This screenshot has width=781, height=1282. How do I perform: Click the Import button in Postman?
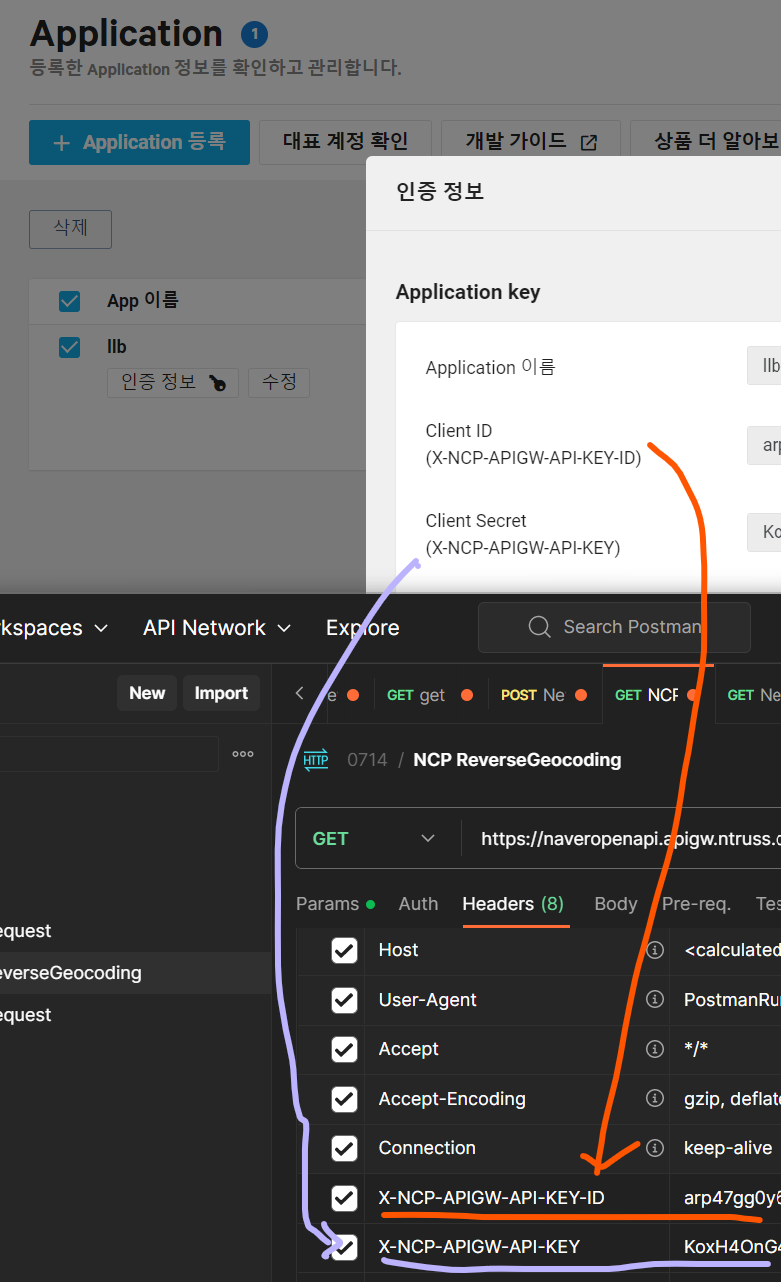tap(221, 693)
